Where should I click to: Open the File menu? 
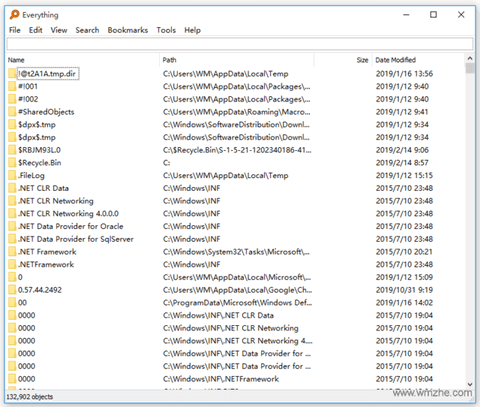click(15, 30)
